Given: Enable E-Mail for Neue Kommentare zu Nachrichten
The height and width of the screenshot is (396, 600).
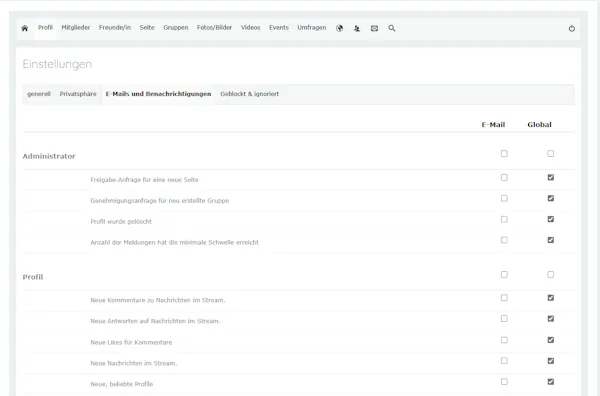Looking at the screenshot, I should click(x=504, y=298).
